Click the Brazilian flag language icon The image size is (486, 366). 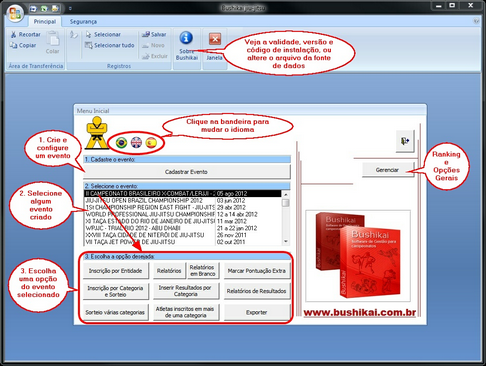[121, 143]
